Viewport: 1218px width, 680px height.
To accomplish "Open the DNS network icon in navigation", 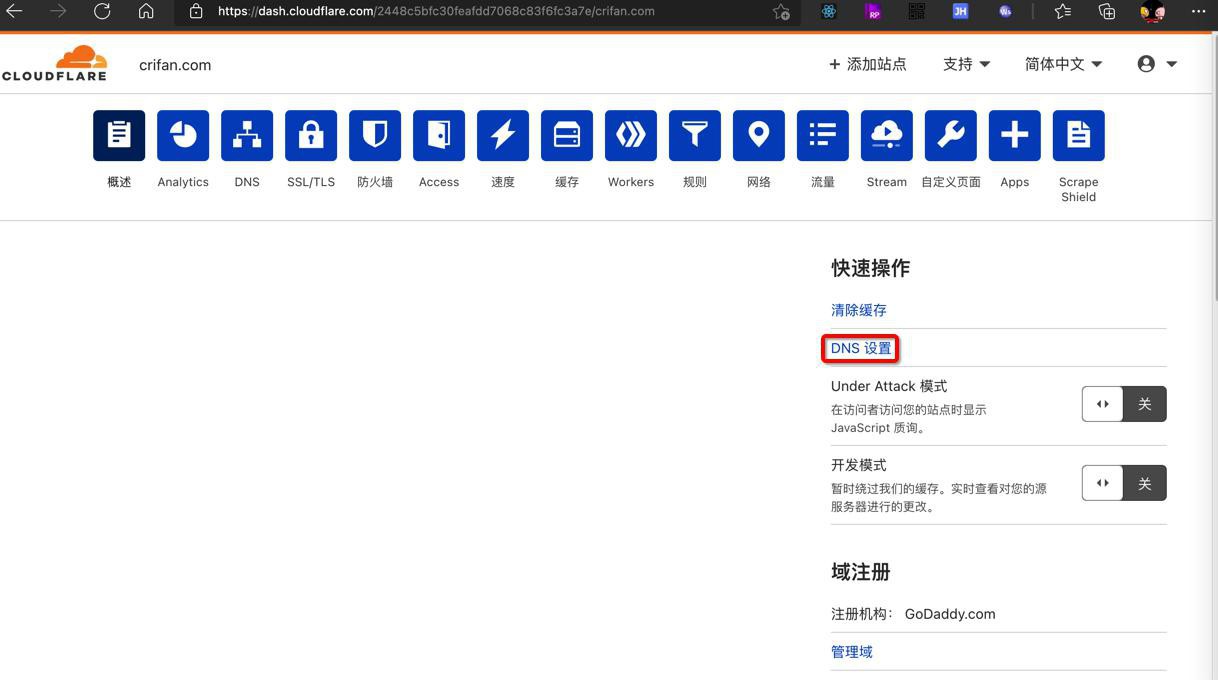I will (247, 135).
